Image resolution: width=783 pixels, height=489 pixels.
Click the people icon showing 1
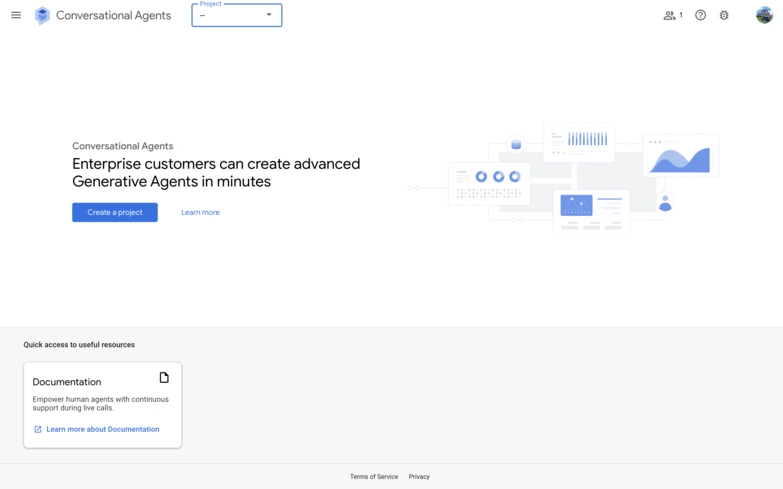[x=673, y=15]
